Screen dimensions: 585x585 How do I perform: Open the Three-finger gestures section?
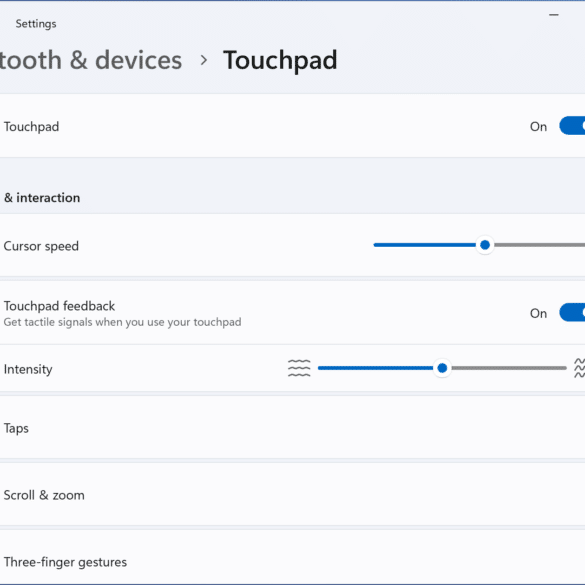pyautogui.click(x=292, y=558)
